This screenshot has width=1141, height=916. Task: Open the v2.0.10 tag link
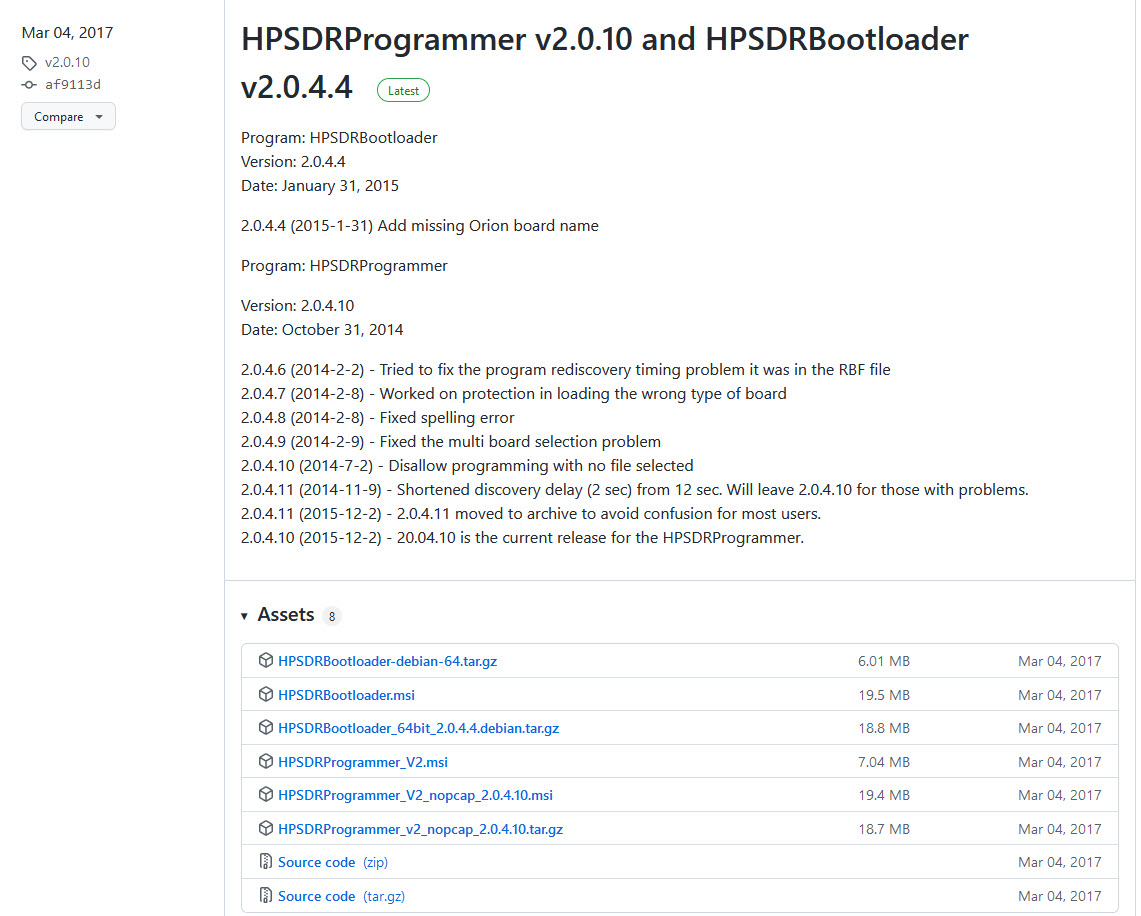coord(67,62)
